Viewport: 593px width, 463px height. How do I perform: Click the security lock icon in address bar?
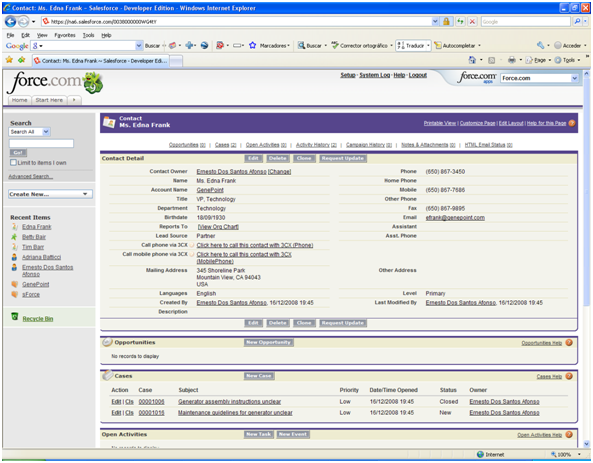click(446, 22)
